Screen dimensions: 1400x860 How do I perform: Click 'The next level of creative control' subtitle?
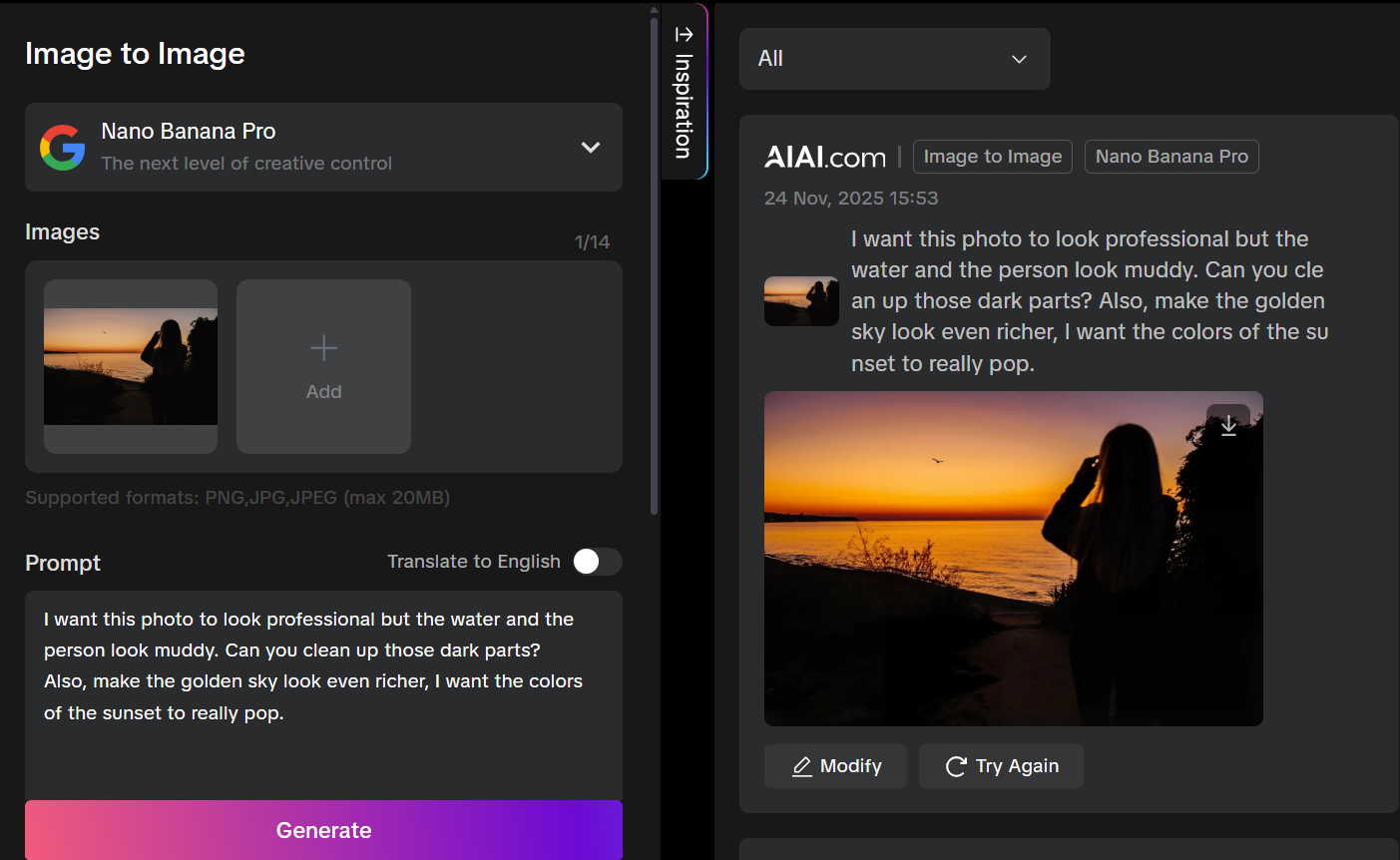click(246, 164)
